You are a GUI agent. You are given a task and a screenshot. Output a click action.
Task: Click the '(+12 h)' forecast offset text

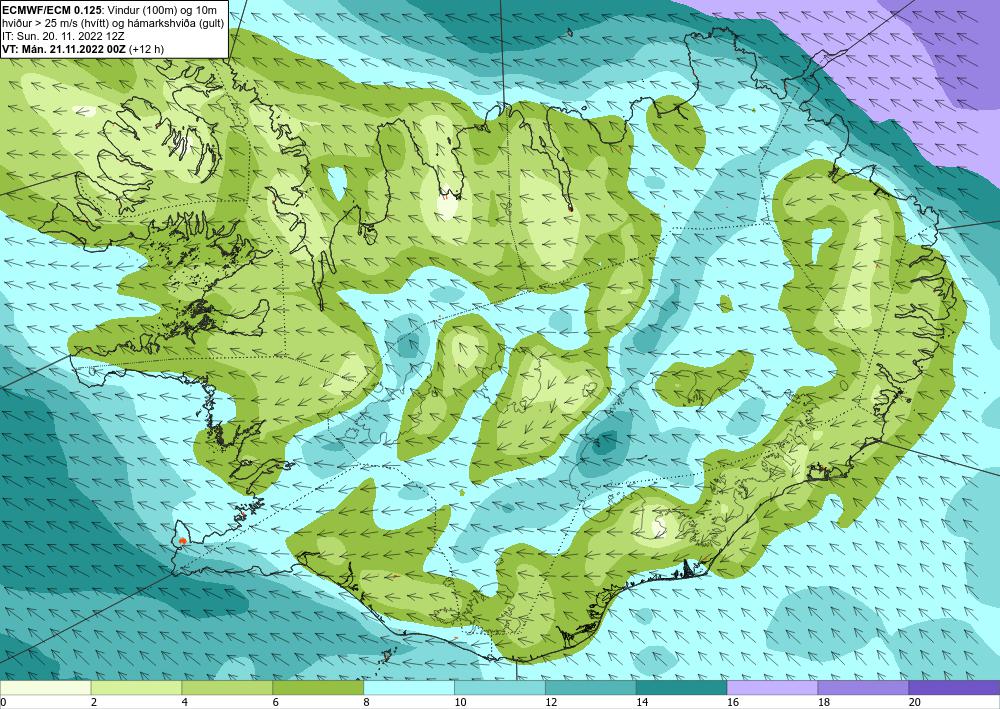[x=146, y=48]
